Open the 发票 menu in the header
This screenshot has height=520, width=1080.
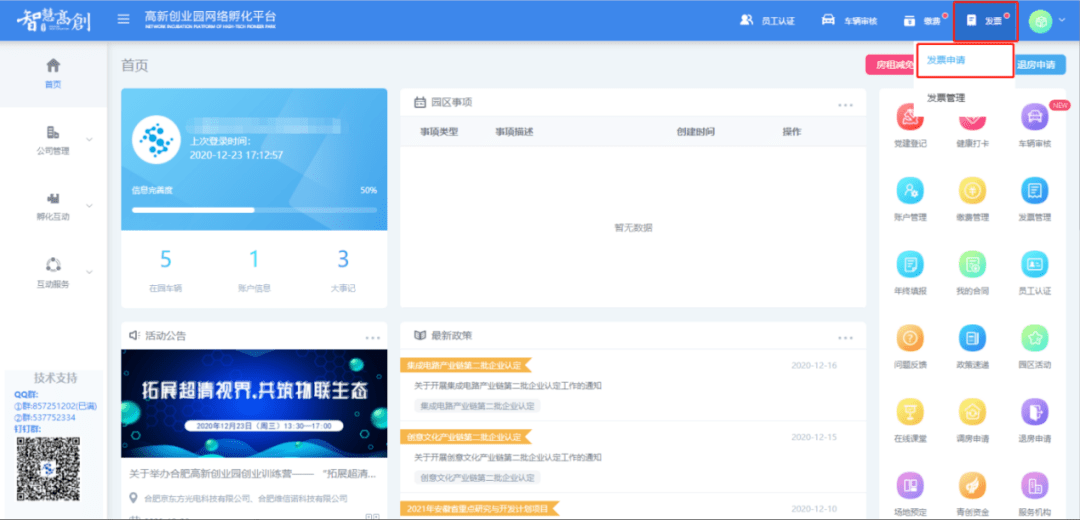point(986,21)
